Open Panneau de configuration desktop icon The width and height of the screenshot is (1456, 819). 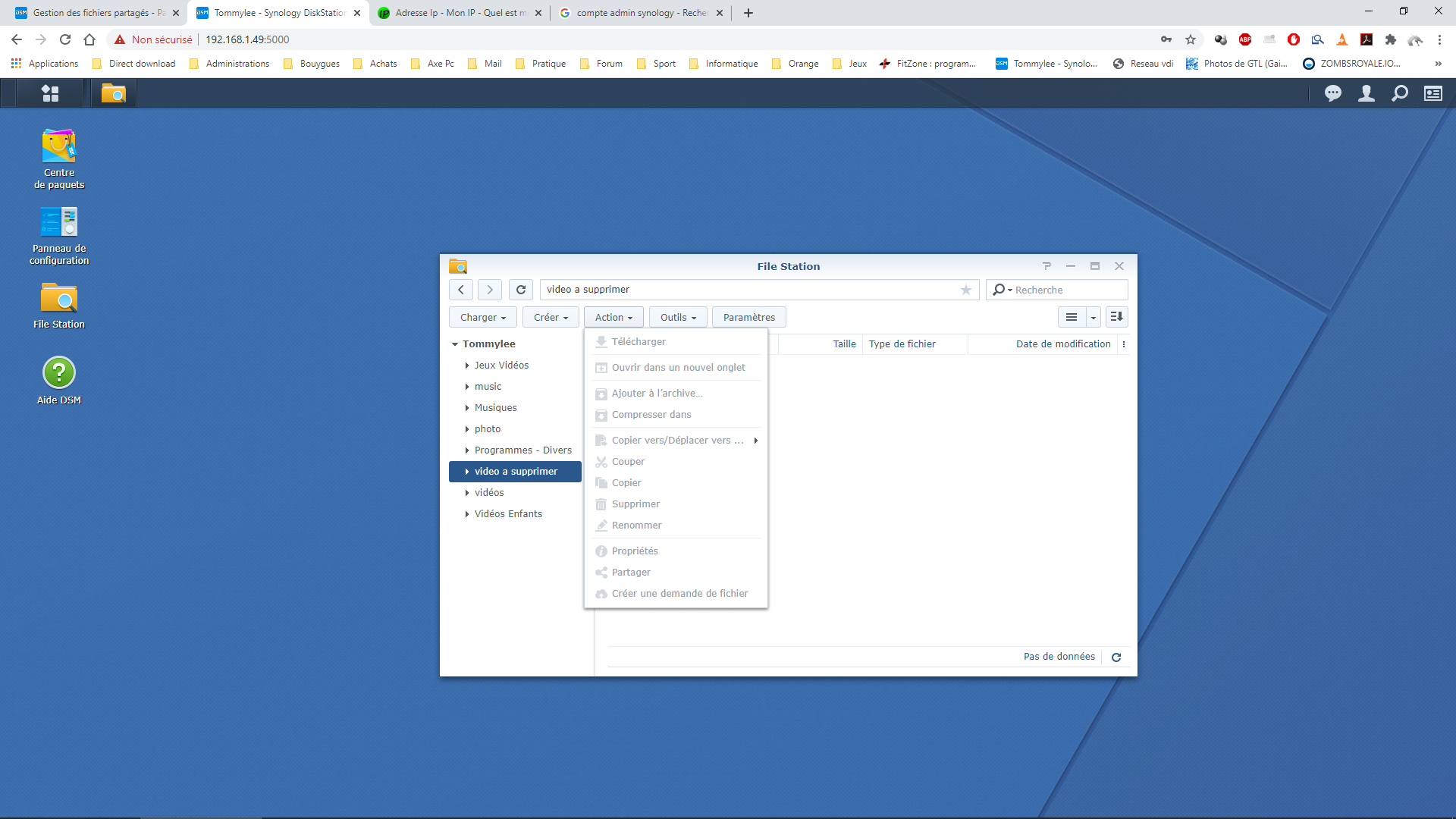pos(59,235)
